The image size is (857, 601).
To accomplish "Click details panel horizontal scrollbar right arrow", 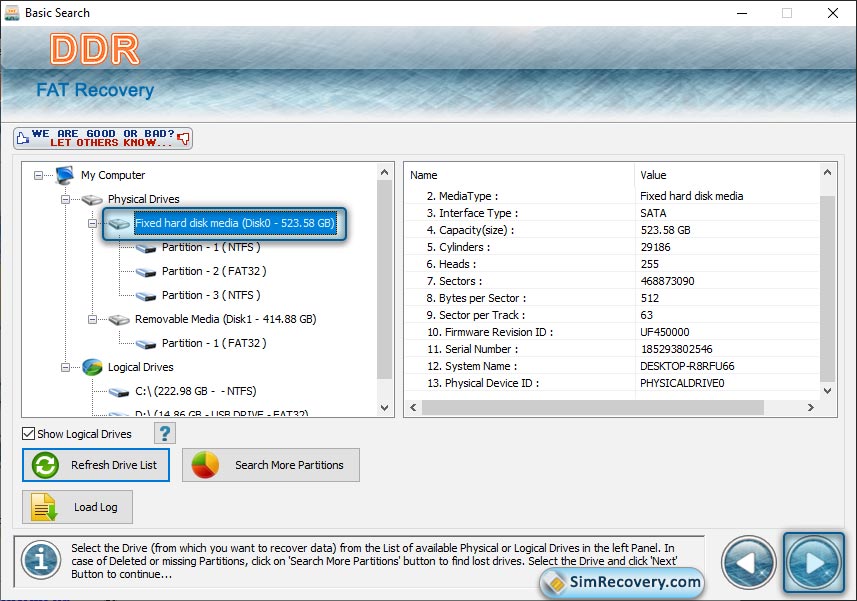I will pyautogui.click(x=811, y=408).
